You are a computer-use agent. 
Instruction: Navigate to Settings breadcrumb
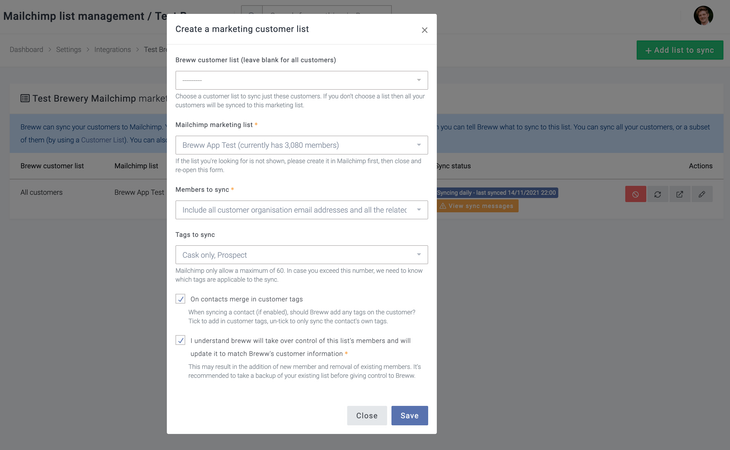(69, 49)
